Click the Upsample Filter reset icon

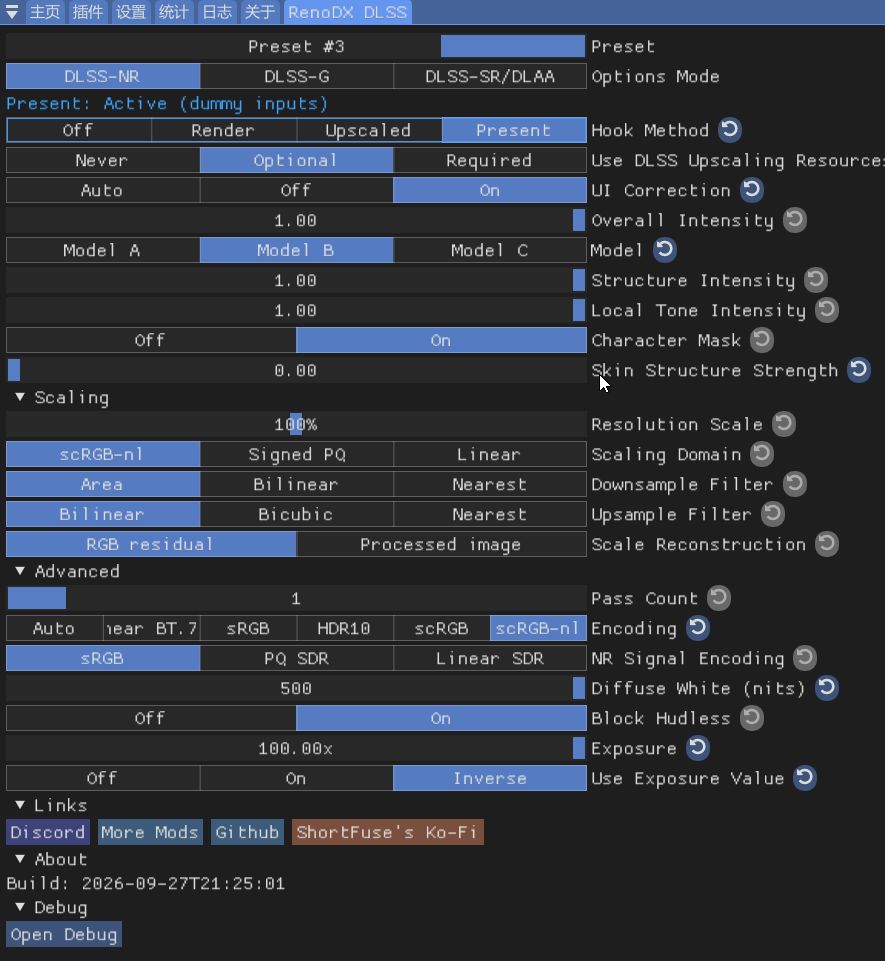773,514
